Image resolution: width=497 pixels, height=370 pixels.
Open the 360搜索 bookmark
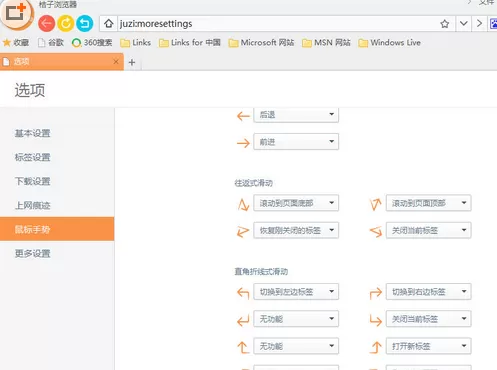click(x=92, y=43)
